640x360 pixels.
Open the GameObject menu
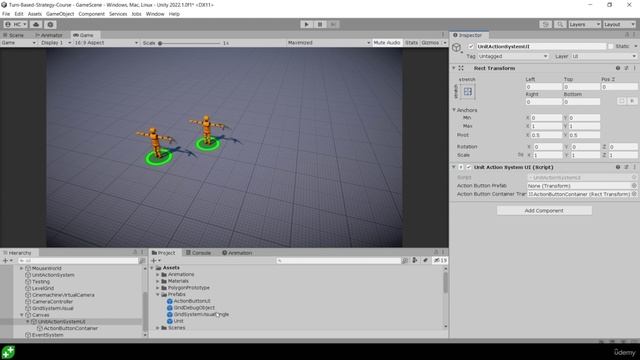[x=60, y=14]
